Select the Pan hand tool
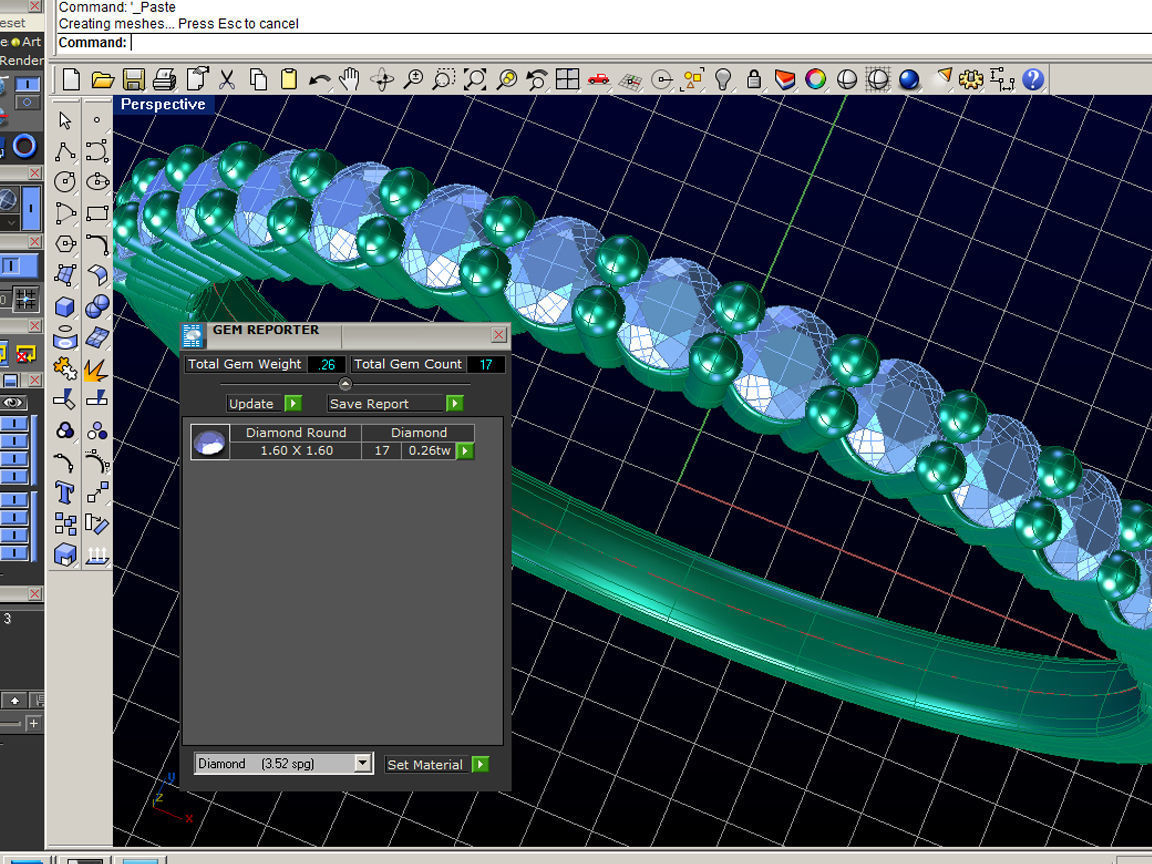Screen dimensions: 1152x864 (x=350, y=79)
